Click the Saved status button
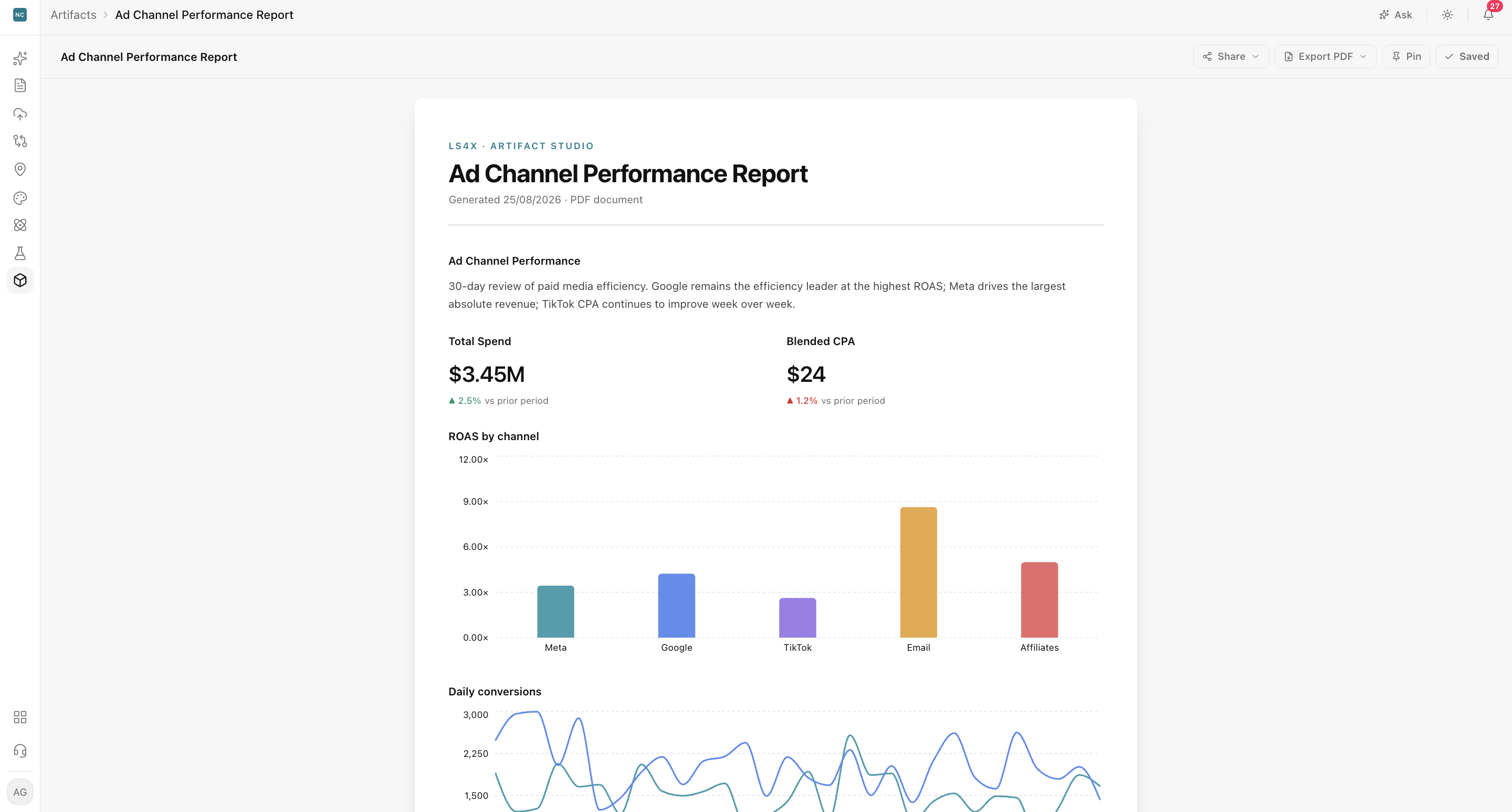This screenshot has width=1512, height=812. [1466, 56]
